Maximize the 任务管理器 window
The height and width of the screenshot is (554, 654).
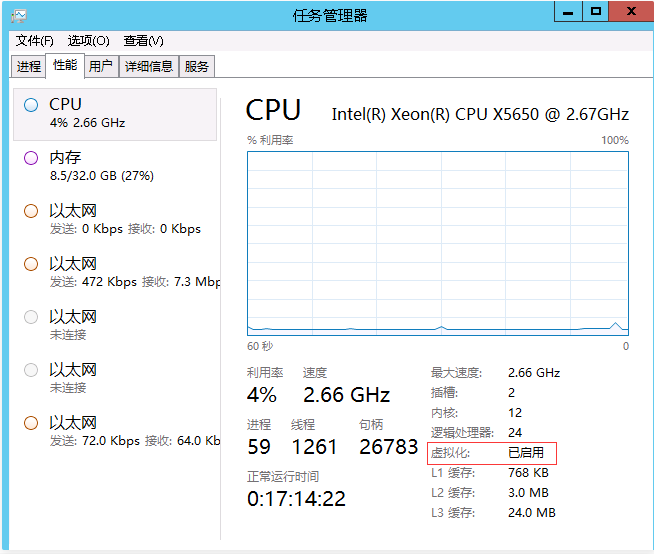point(596,11)
